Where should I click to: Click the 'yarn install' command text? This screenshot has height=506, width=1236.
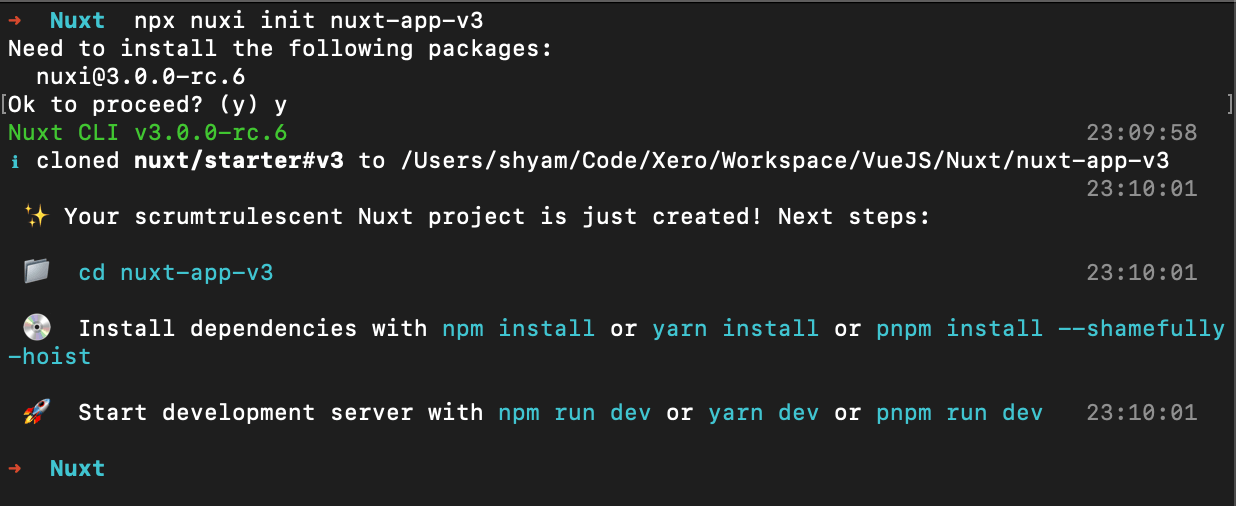click(735, 328)
